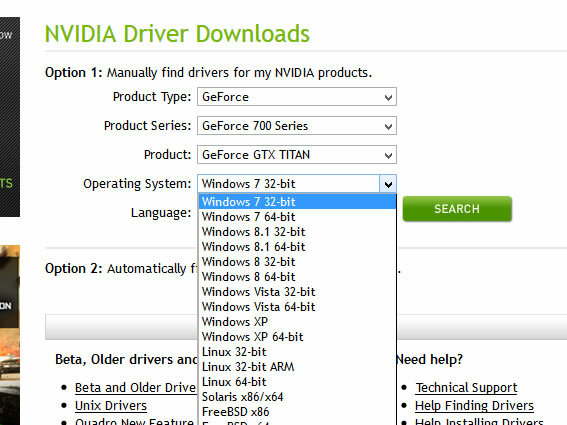
Task: Select Linux 32-bit ARM option
Action: click(x=297, y=367)
